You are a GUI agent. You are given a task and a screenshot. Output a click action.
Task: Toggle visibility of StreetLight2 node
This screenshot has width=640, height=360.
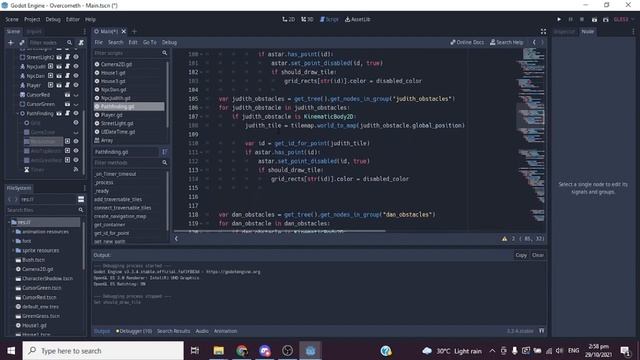click(x=76, y=57)
